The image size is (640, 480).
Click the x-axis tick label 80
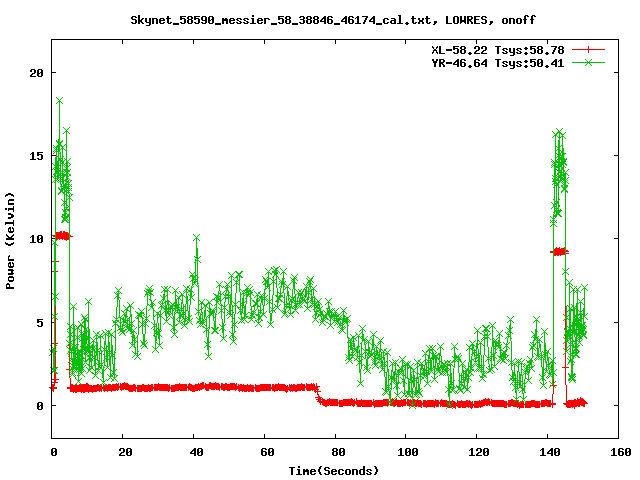[338, 452]
